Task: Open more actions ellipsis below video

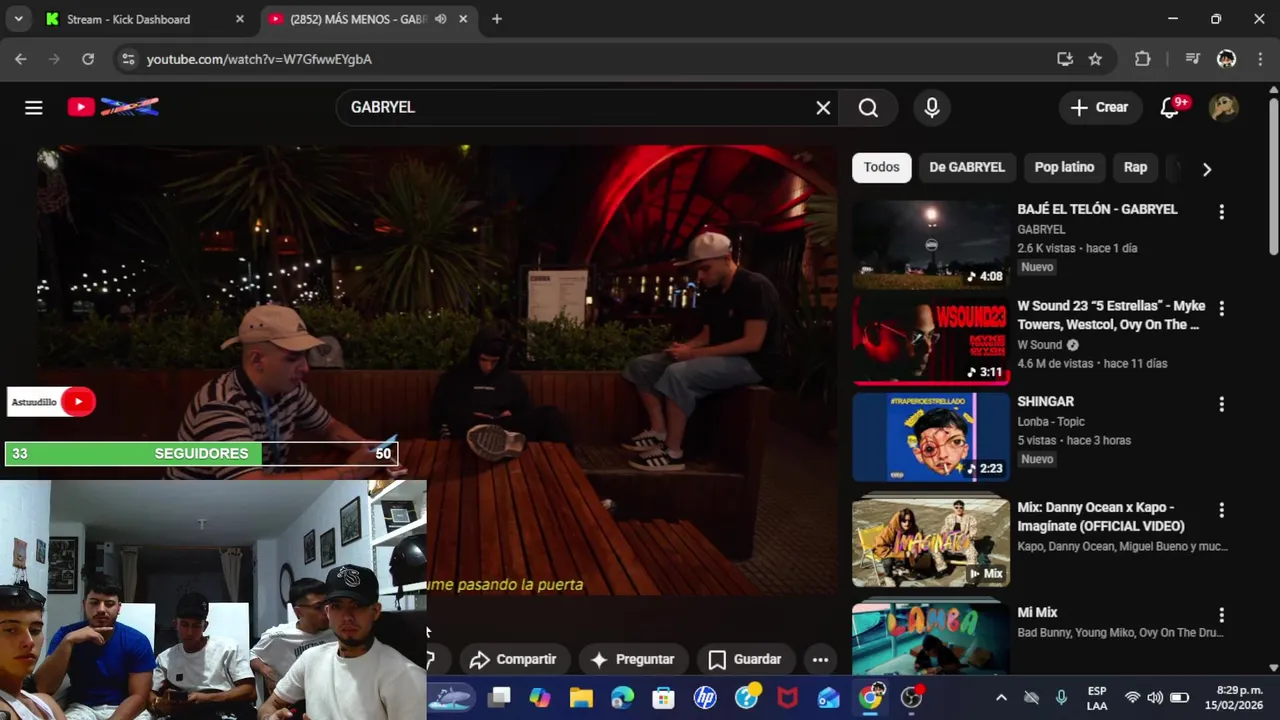Action: click(820, 659)
